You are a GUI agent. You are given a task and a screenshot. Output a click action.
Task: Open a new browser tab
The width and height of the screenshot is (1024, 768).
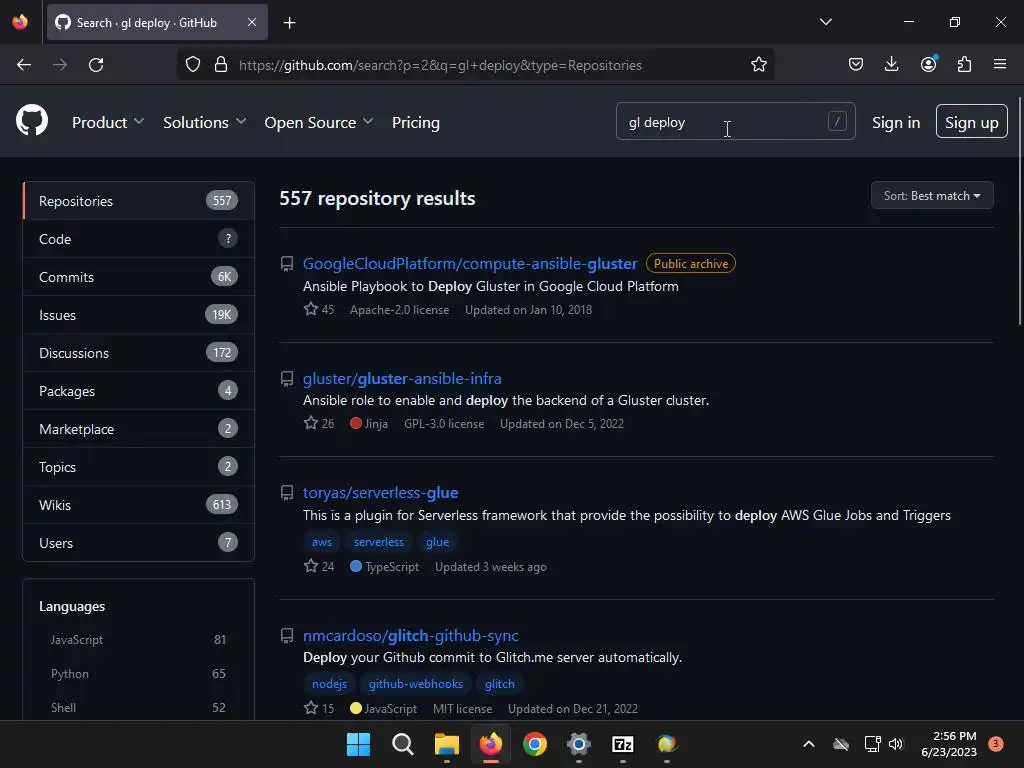[x=289, y=23]
